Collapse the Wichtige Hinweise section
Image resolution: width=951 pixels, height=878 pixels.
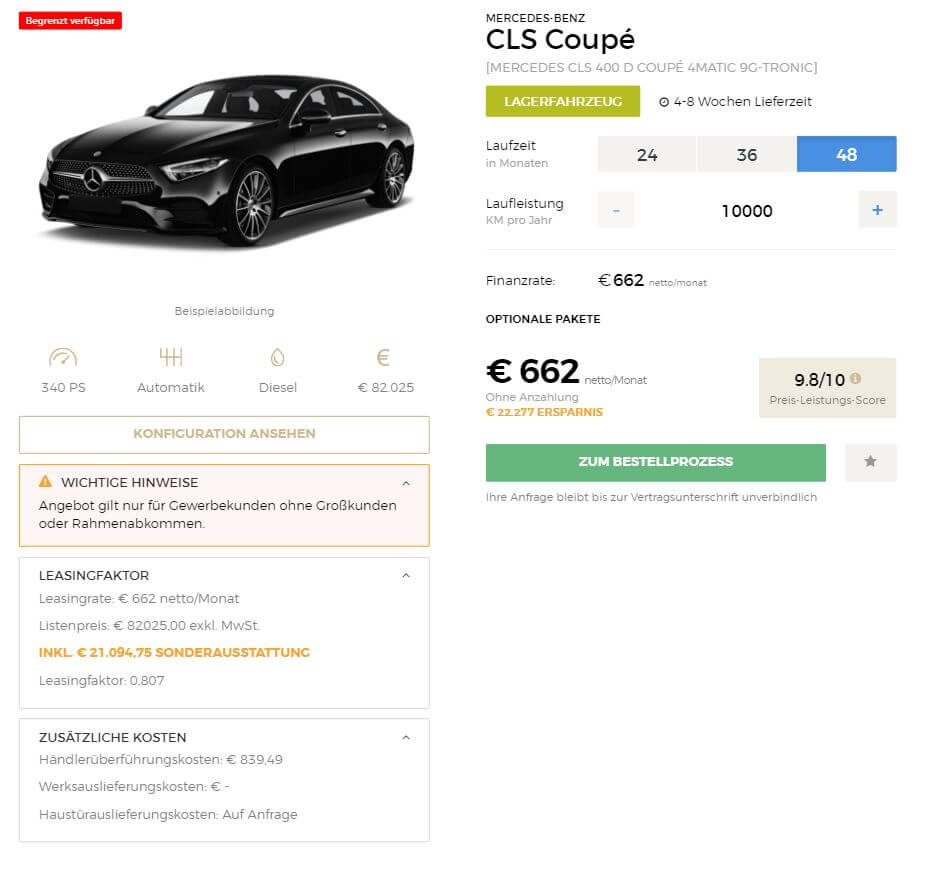406,483
